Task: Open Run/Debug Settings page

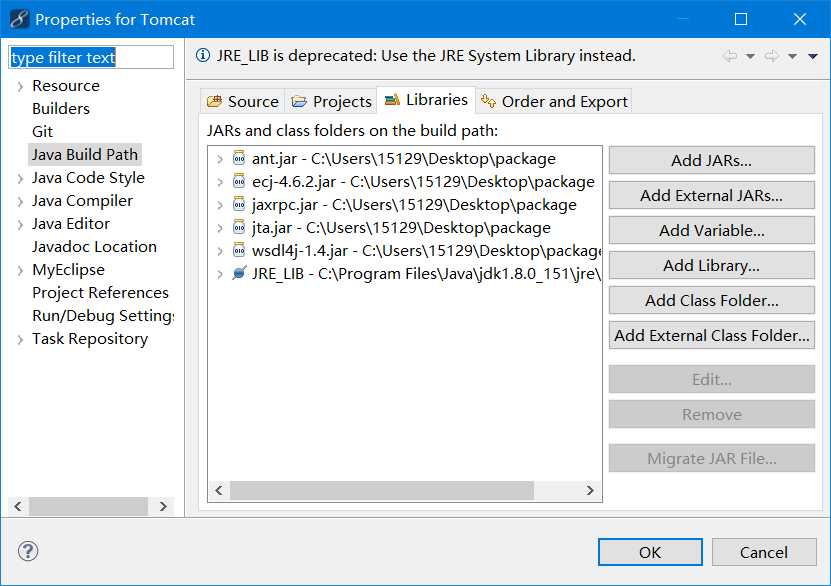Action: 103,315
